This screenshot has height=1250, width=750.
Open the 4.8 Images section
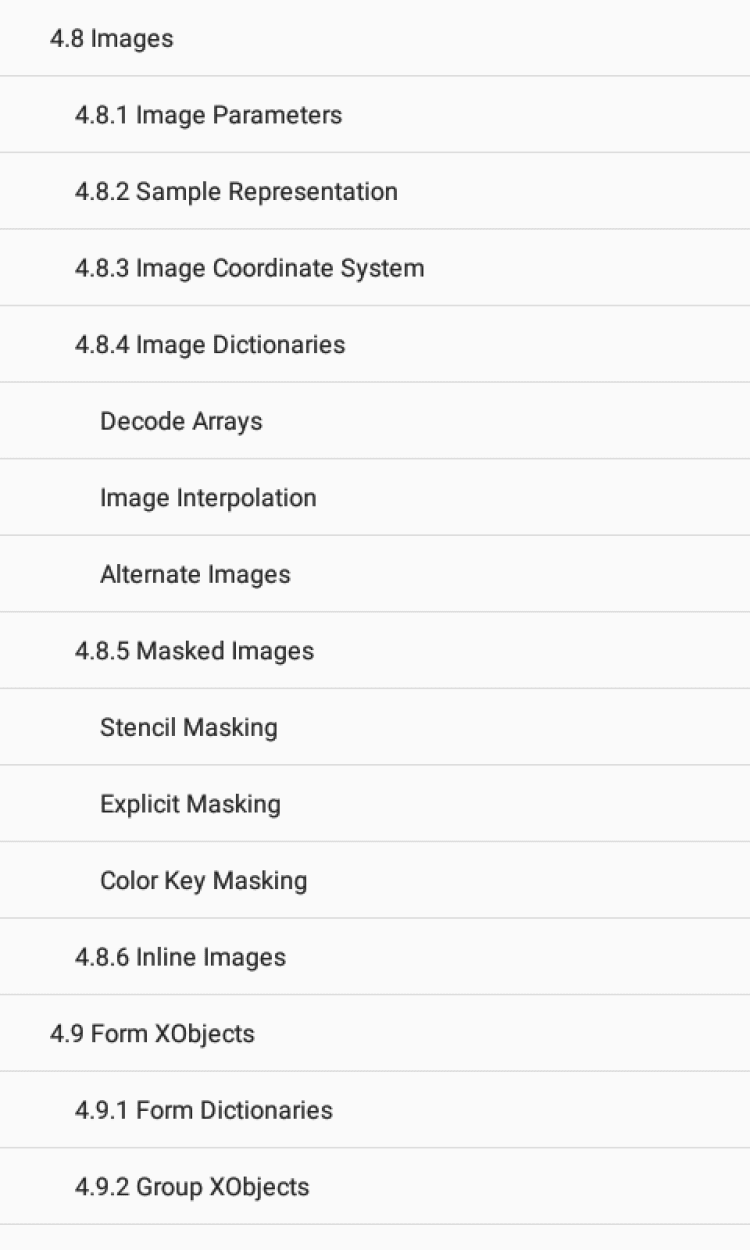click(x=112, y=39)
